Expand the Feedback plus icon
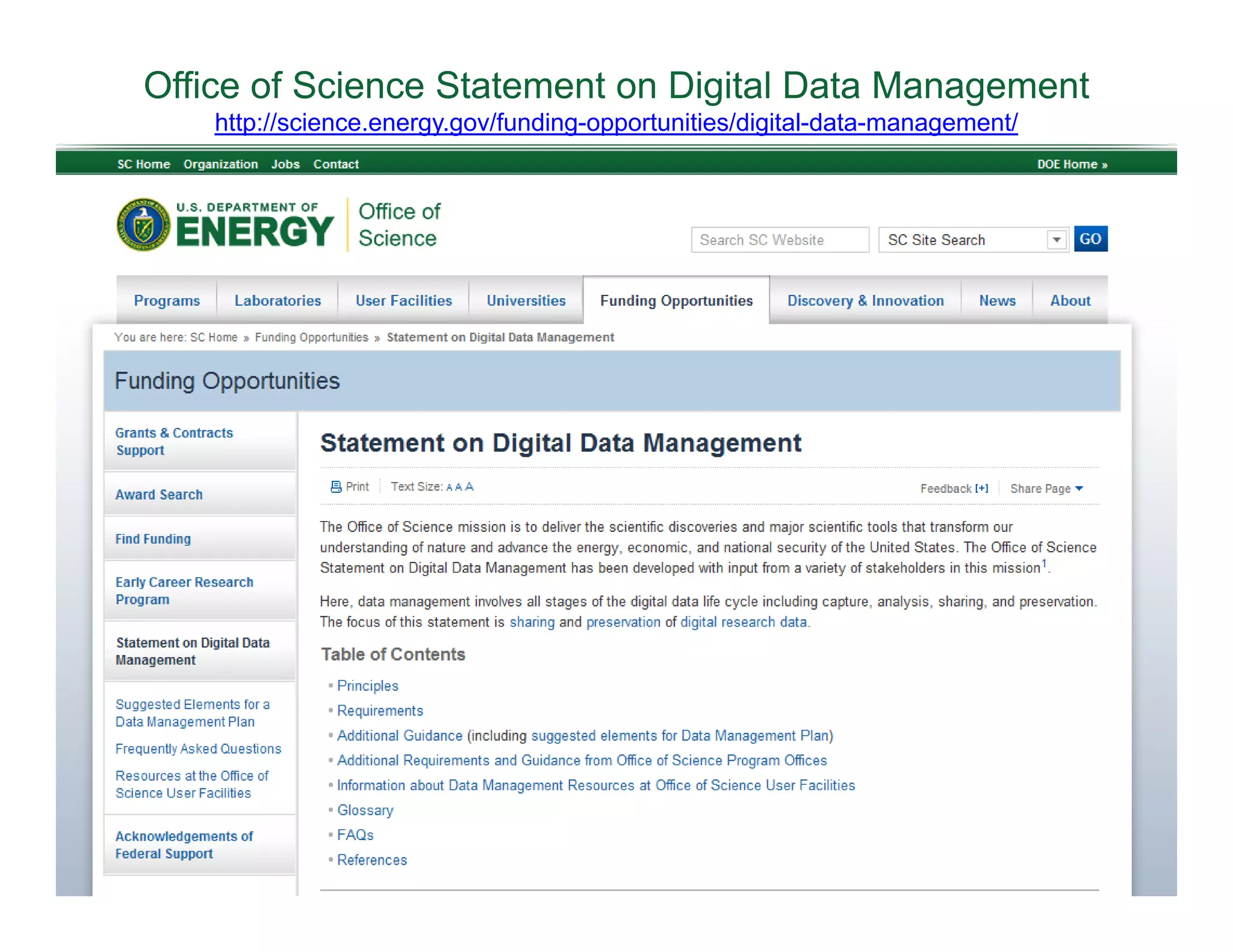Viewport: 1233px width, 952px height. pos(982,489)
